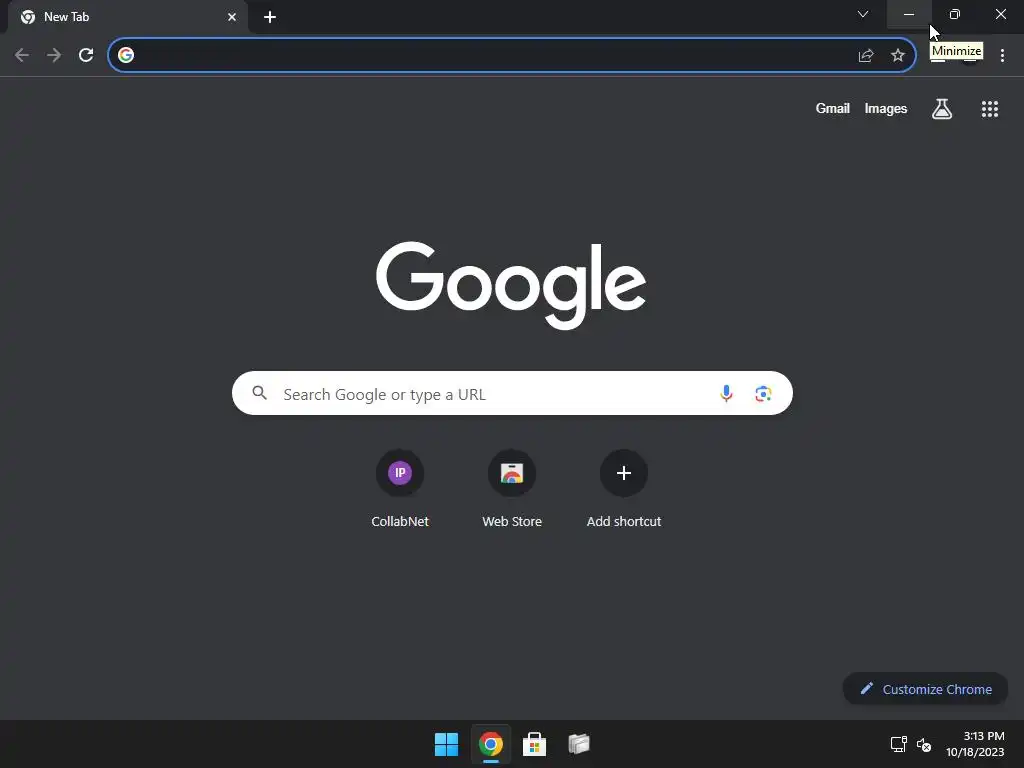Click Chrome icon in the taskbar
Image resolution: width=1024 pixels, height=768 pixels.
490,744
